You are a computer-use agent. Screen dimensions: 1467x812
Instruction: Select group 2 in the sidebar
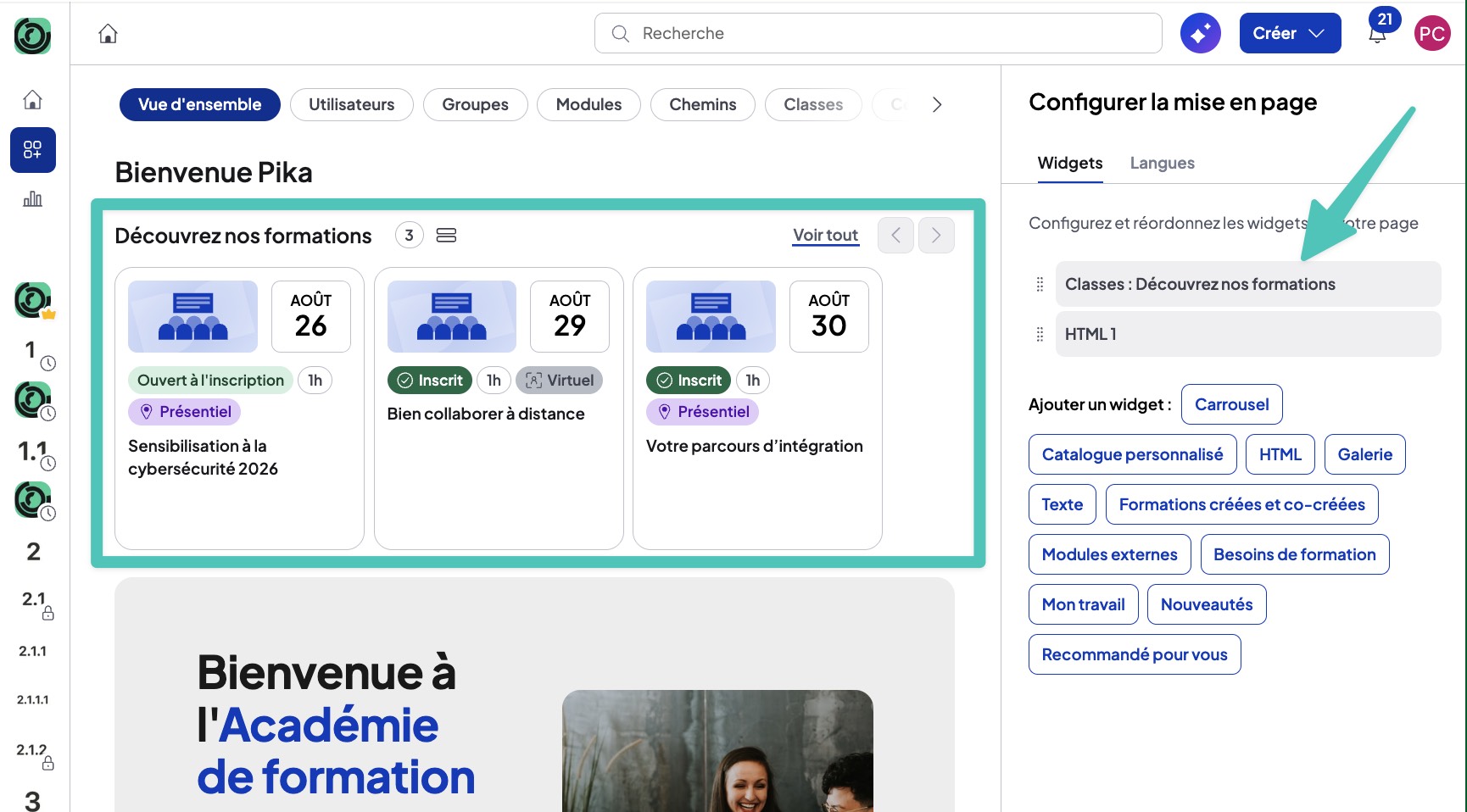coord(33,552)
